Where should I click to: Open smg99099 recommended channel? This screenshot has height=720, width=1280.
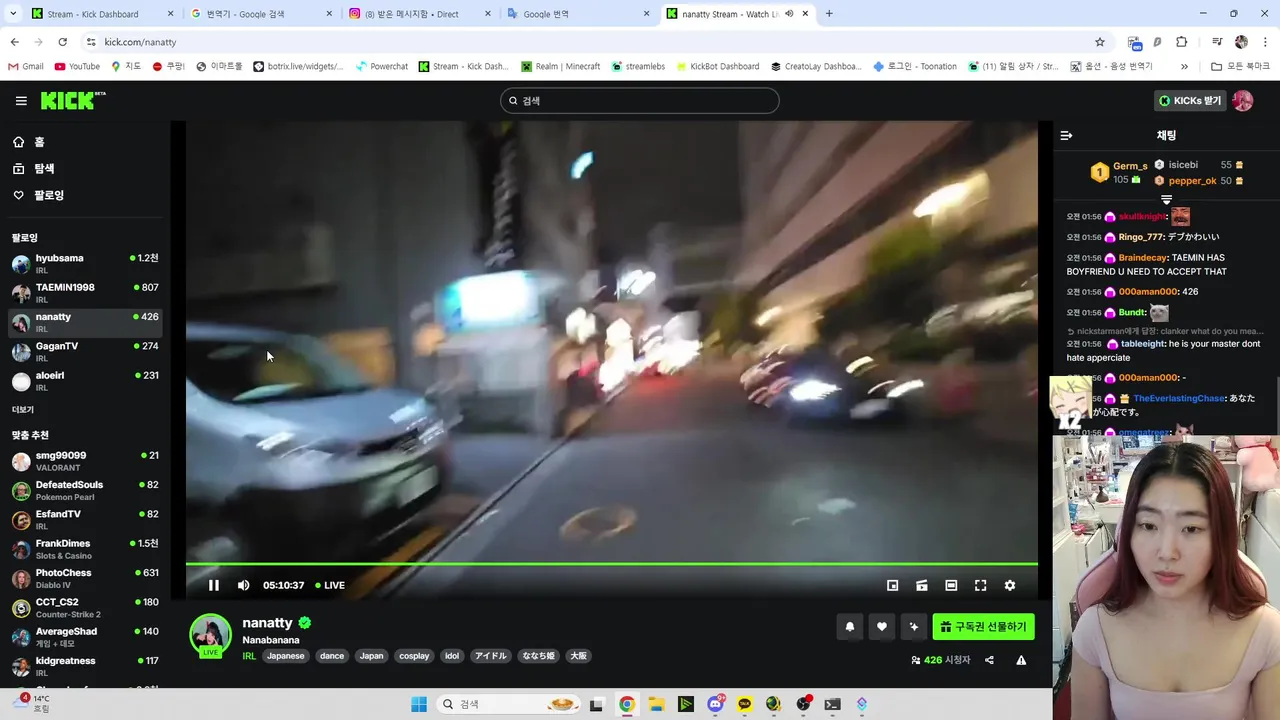86,461
